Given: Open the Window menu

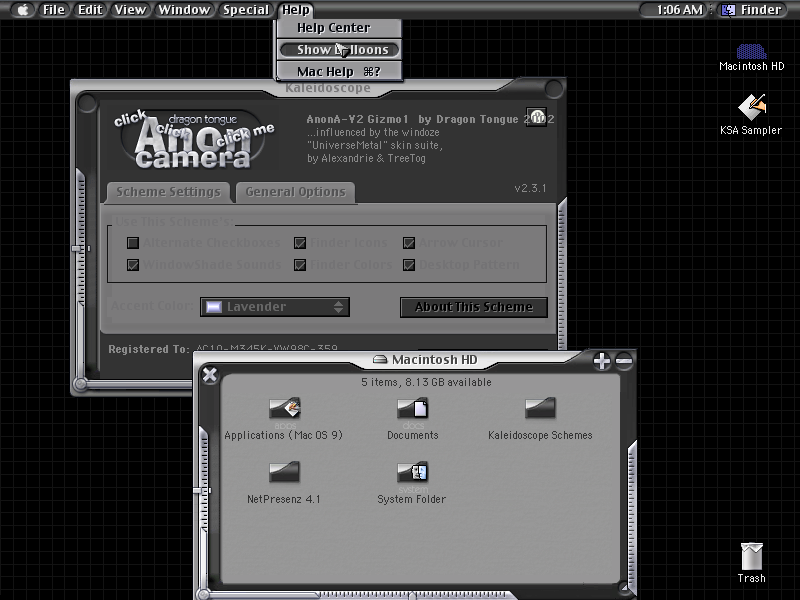Looking at the screenshot, I should [184, 10].
